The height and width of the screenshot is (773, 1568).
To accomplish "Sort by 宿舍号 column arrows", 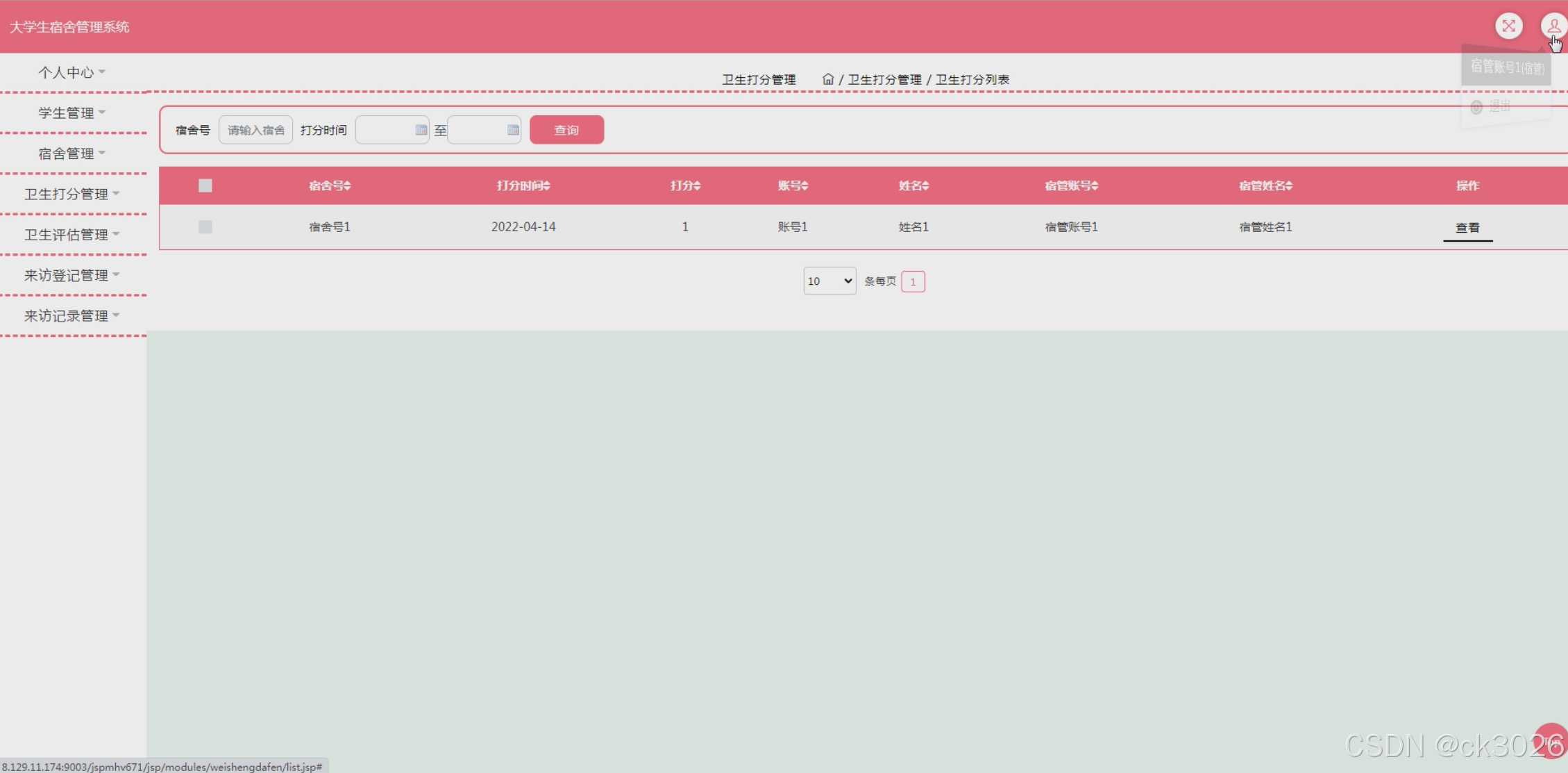I will coord(347,185).
